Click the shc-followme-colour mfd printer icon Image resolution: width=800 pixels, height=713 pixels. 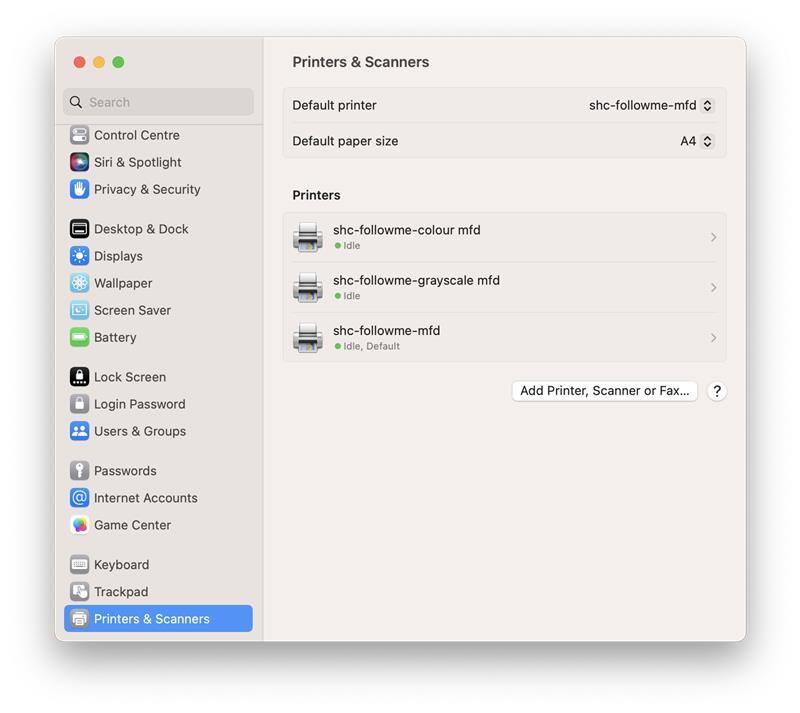pyautogui.click(x=308, y=238)
